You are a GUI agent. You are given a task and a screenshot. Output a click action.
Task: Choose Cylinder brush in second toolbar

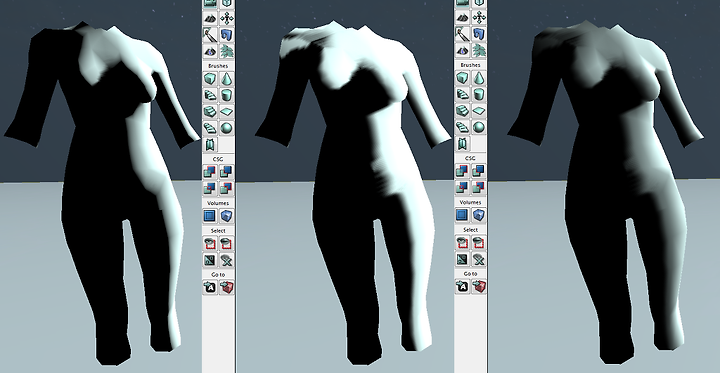coord(479,95)
